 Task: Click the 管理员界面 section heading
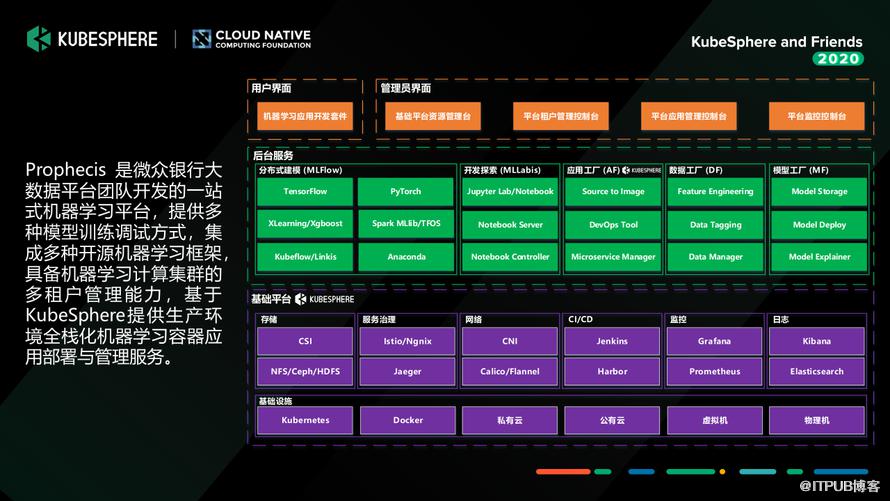pos(405,88)
